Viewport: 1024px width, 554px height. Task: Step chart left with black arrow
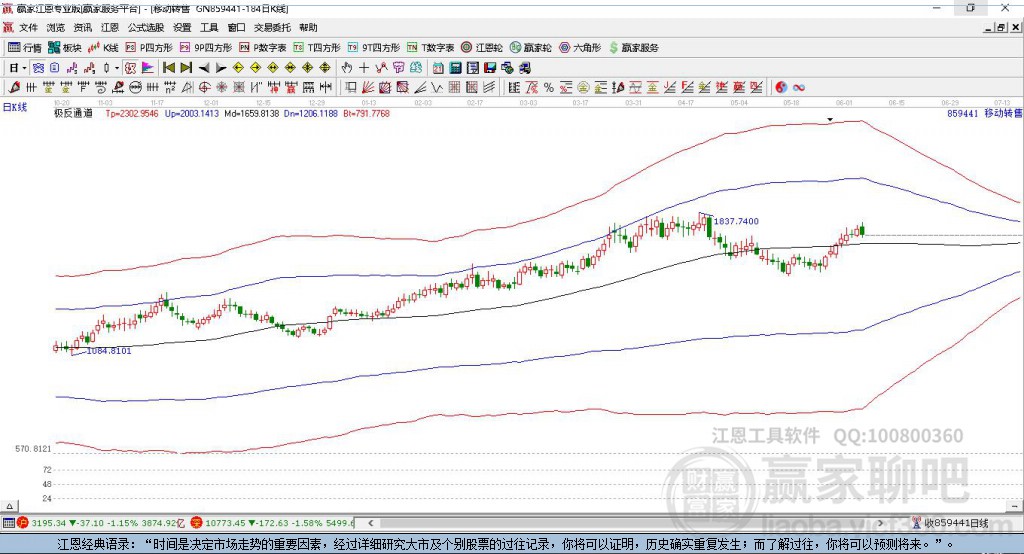204,68
